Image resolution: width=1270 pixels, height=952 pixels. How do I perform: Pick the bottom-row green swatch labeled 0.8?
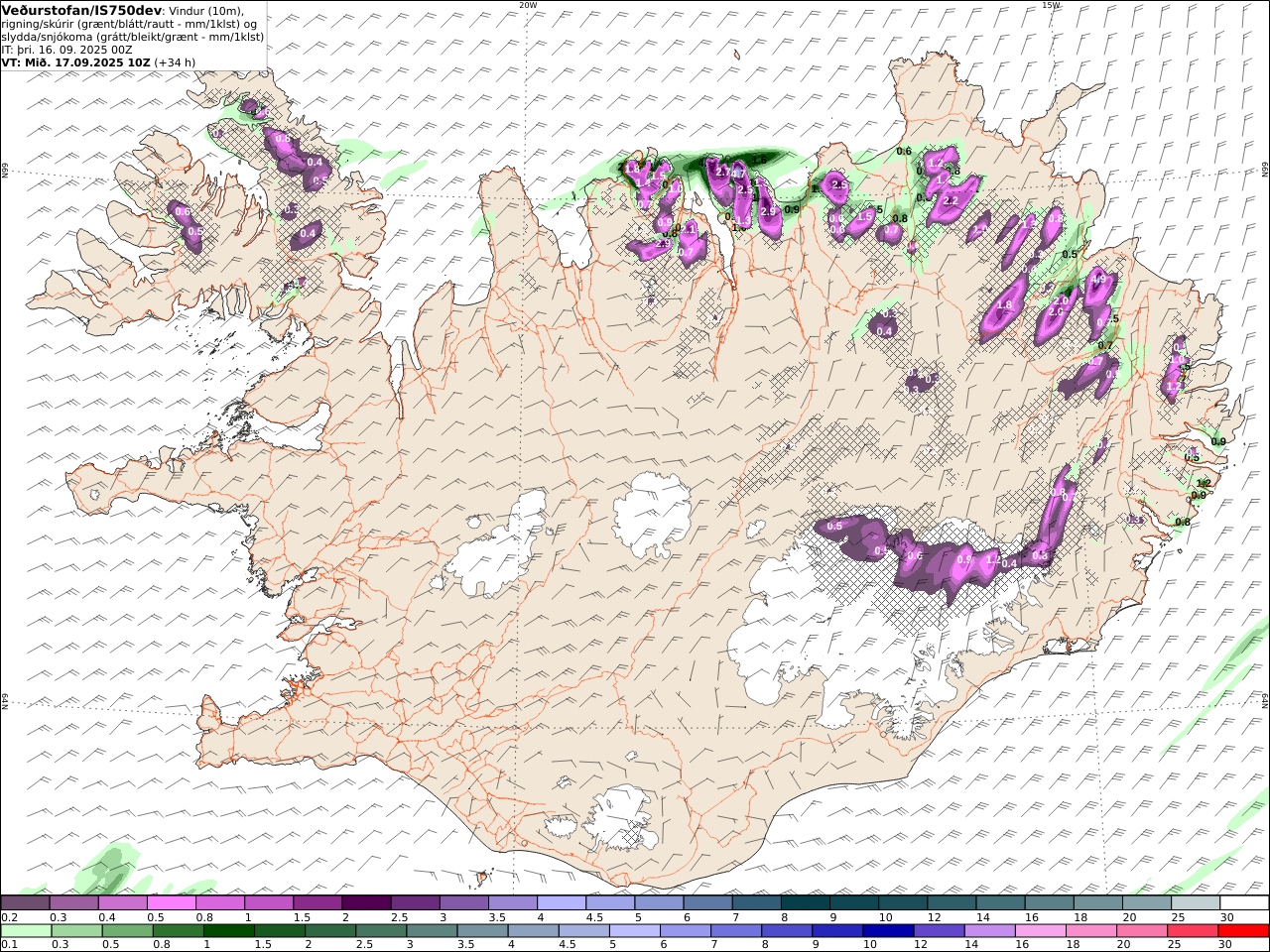click(x=178, y=931)
